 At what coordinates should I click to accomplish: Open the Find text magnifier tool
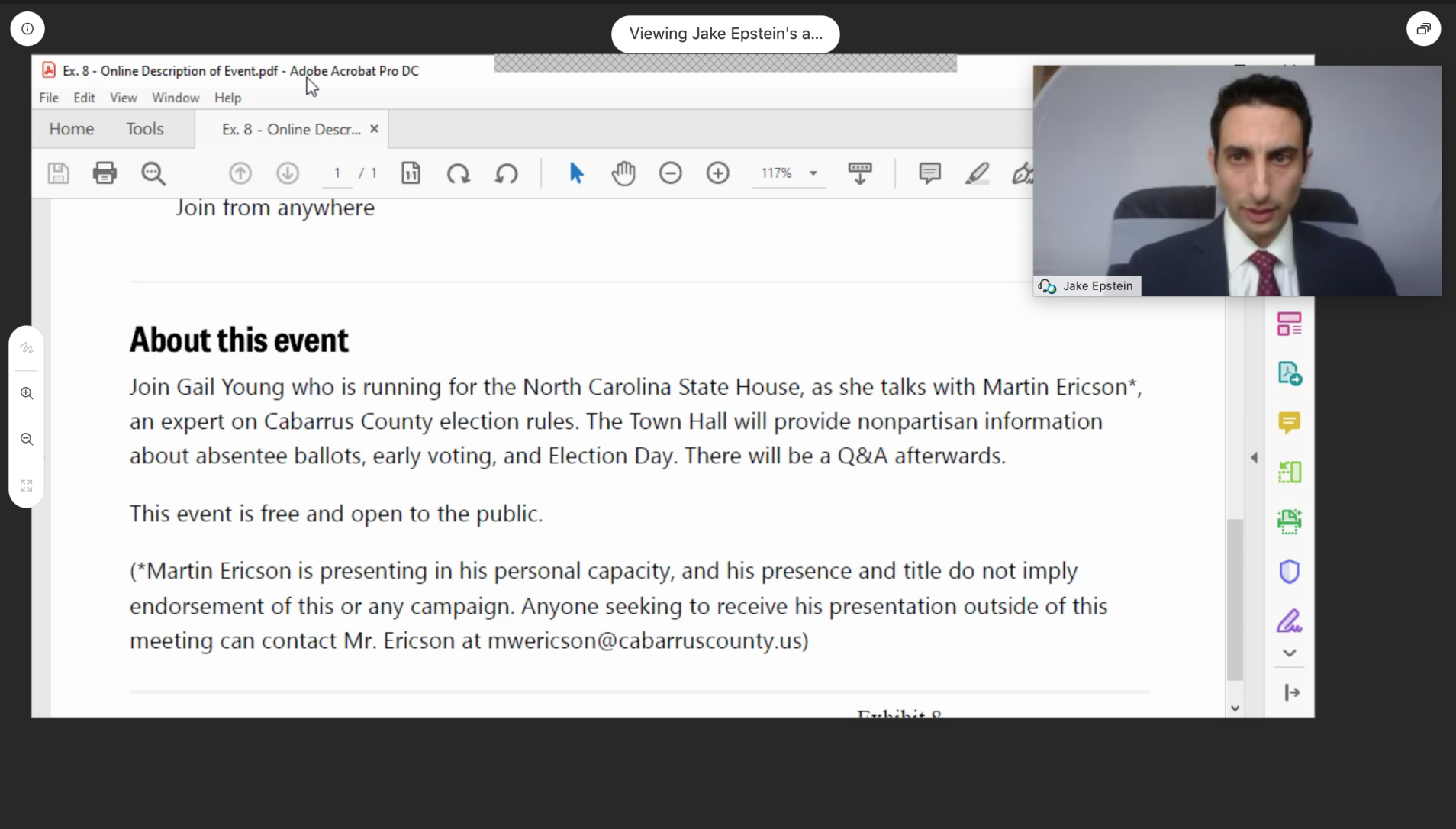[153, 173]
